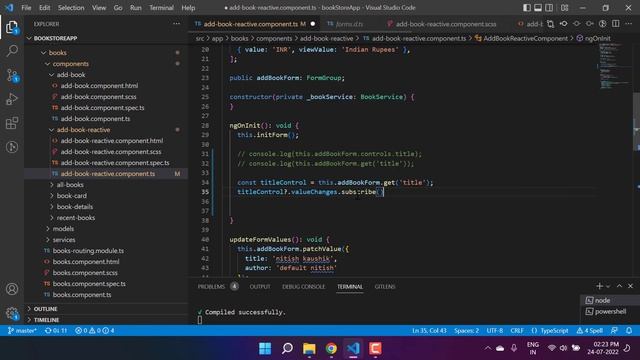Click the code minimap preview
Screen dimensions: 640x360
pos(616,67)
